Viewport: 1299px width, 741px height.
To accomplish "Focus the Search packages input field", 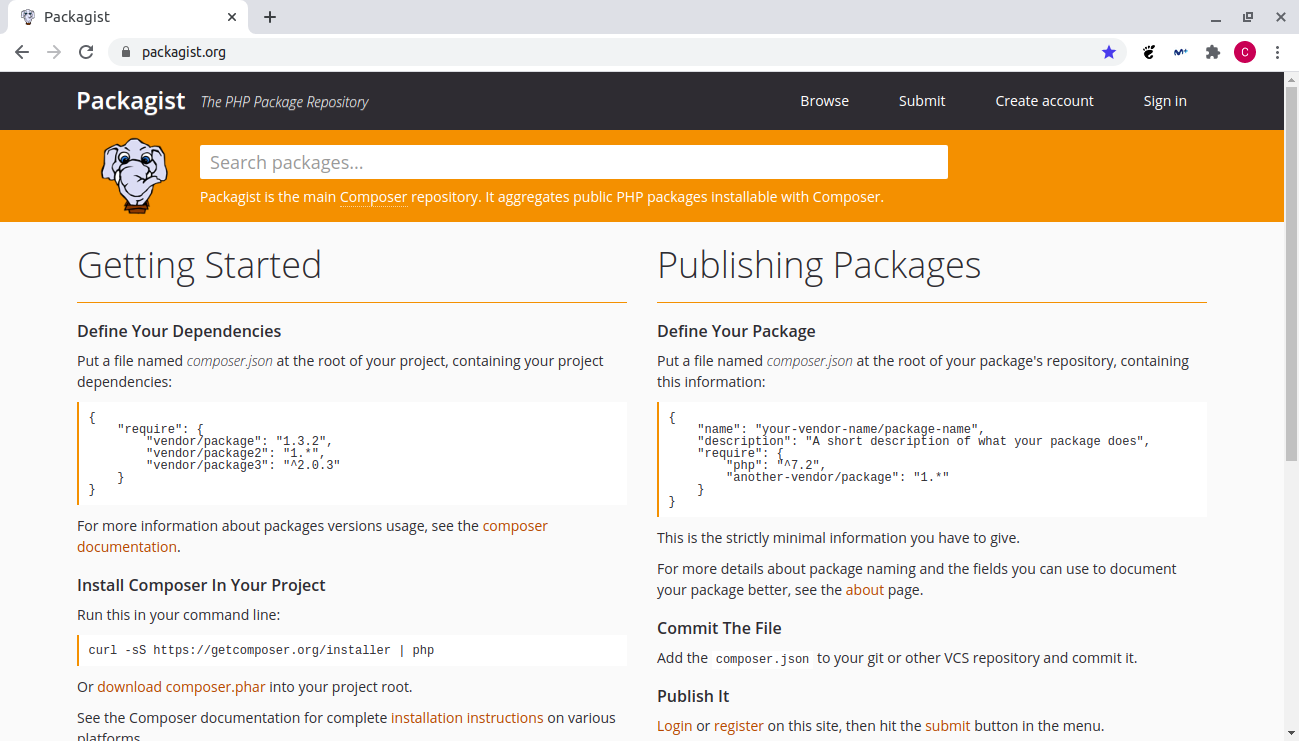I will 573,162.
